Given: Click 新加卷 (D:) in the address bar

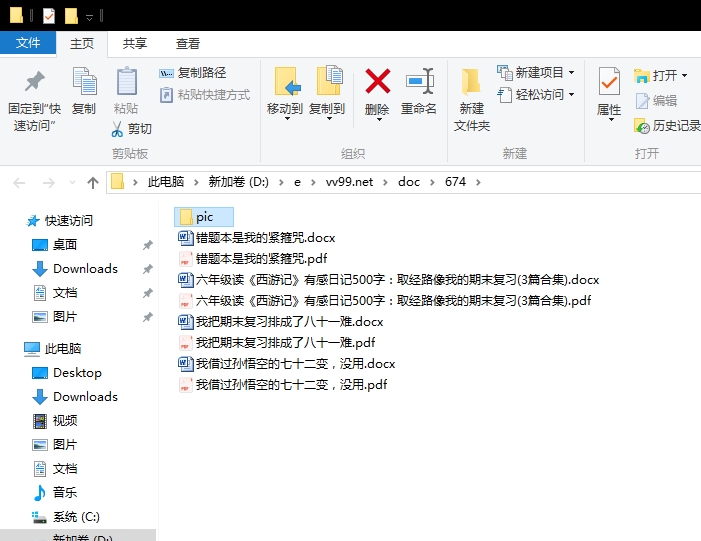Looking at the screenshot, I should [239, 182].
